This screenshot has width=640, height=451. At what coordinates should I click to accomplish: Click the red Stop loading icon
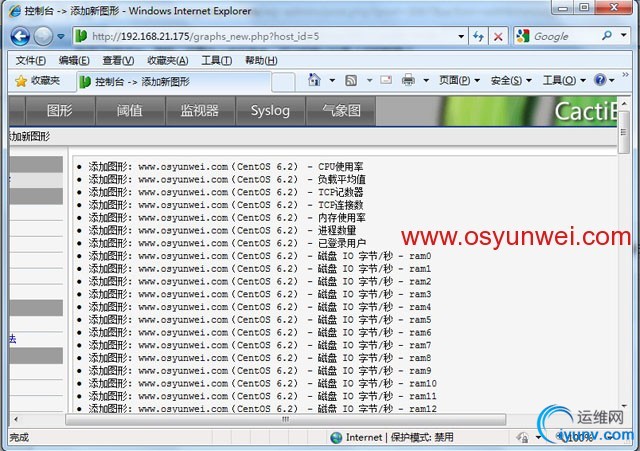498,37
